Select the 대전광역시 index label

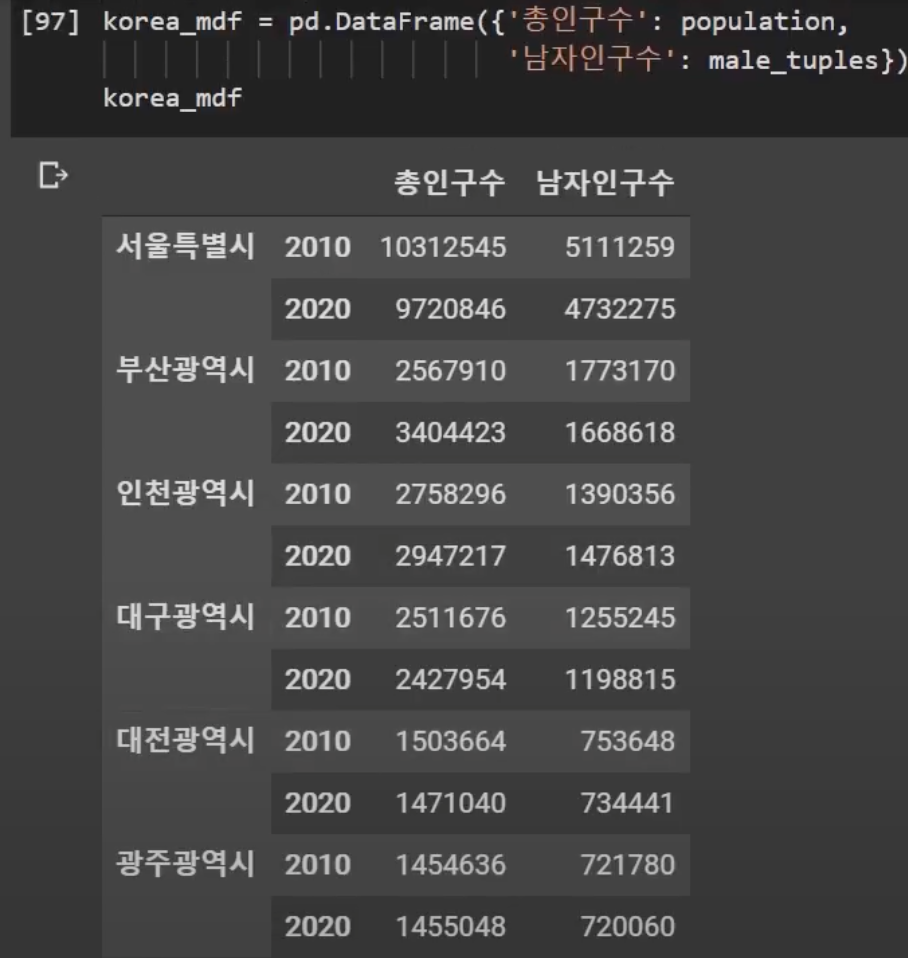[185, 740]
